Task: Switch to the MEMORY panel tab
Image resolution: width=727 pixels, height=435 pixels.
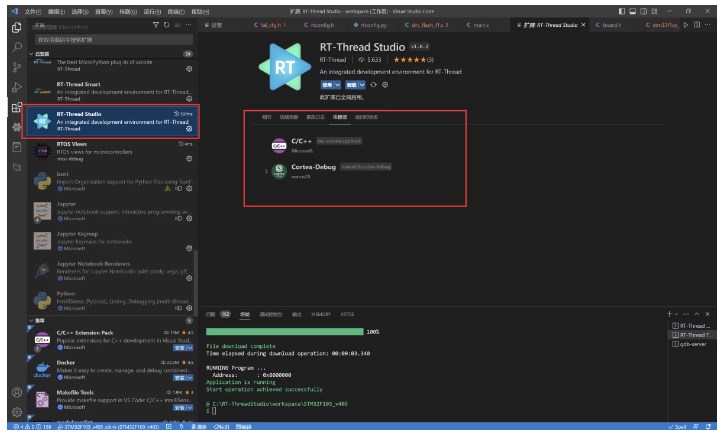Action: coord(321,314)
